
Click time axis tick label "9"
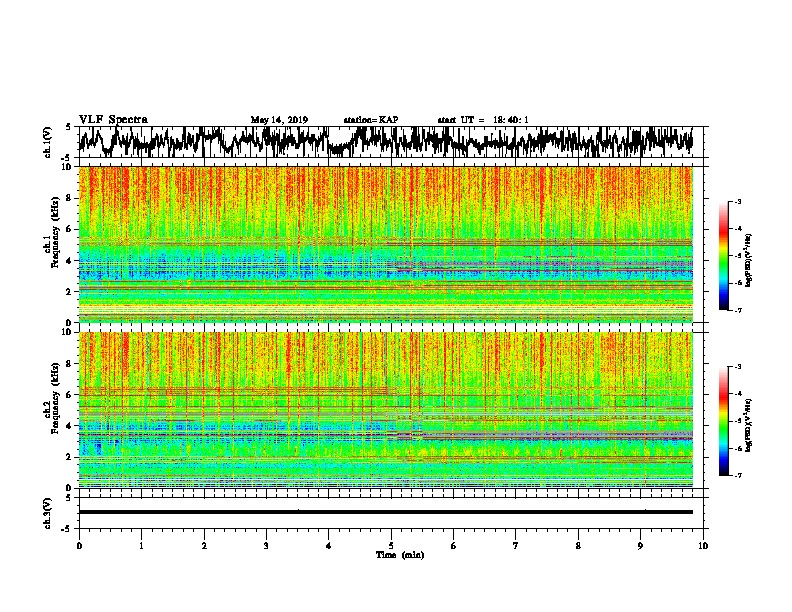[640, 546]
